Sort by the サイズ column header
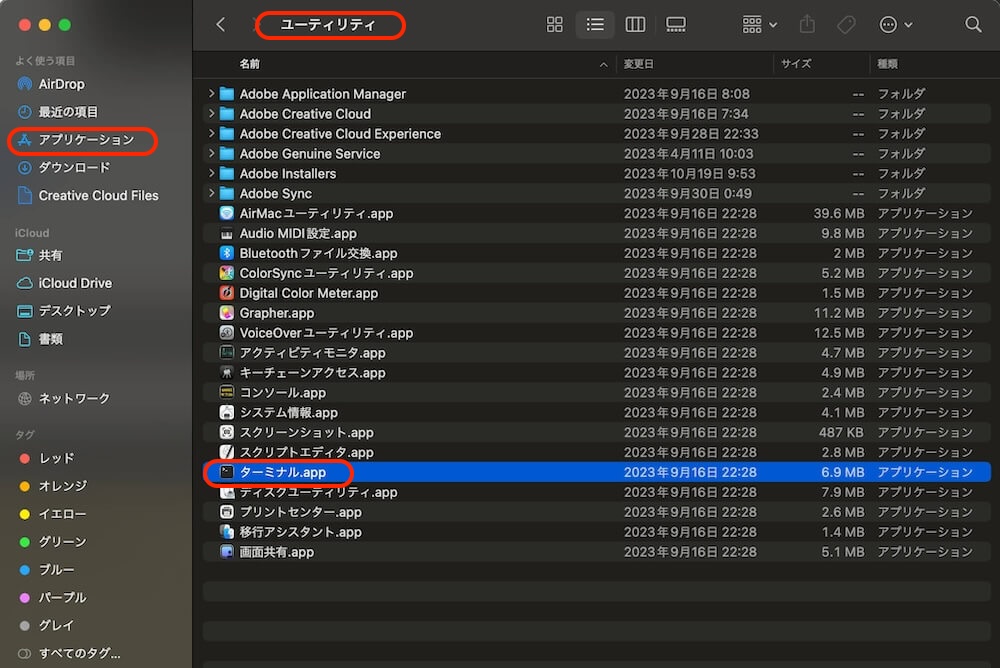This screenshot has width=1000, height=668. [796, 64]
